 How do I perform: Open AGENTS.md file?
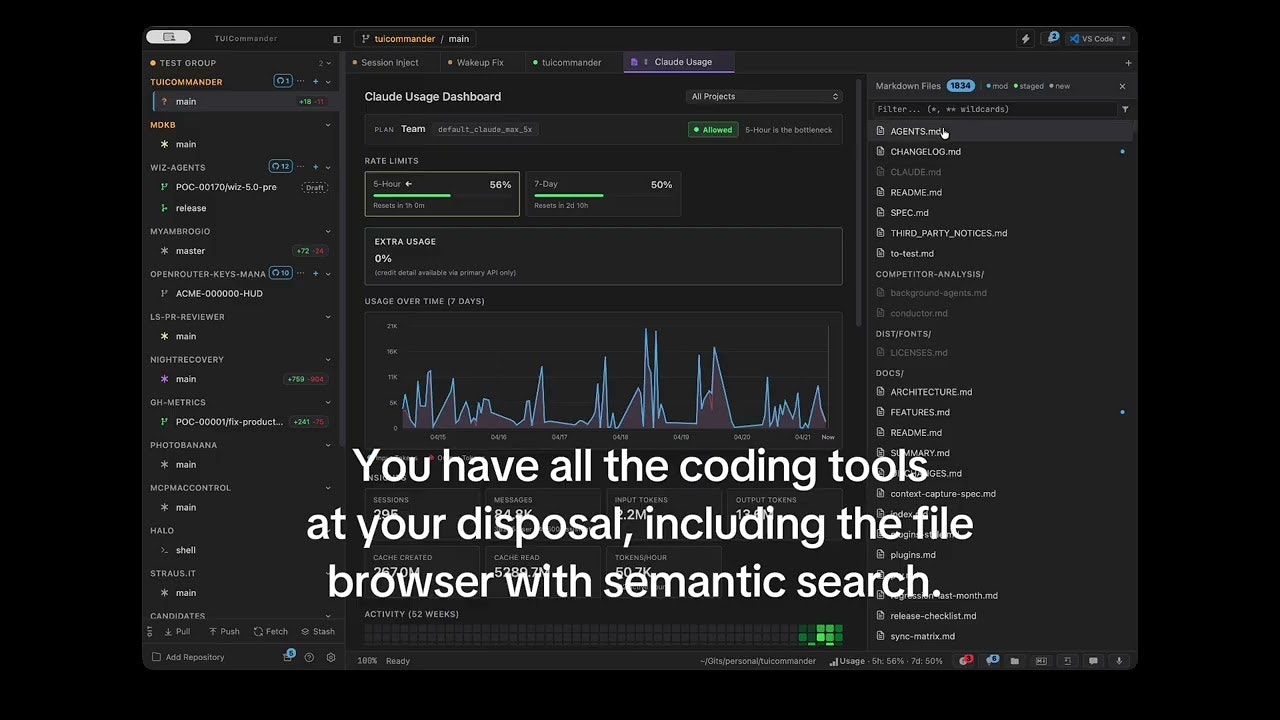pos(1000,131)
